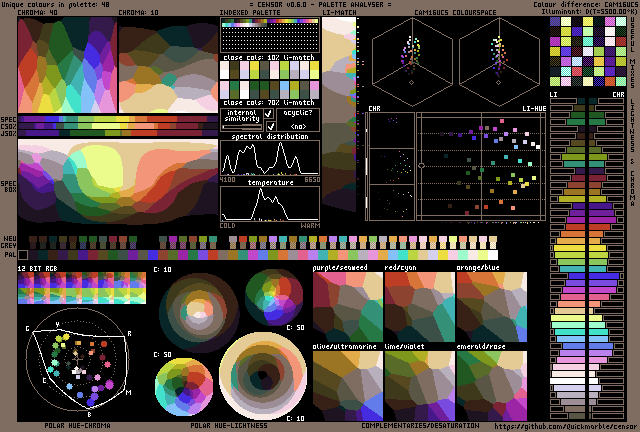640x432 pixels.
Task: Click the CENSOR v0.6.0 title text
Action: tap(320, 4)
